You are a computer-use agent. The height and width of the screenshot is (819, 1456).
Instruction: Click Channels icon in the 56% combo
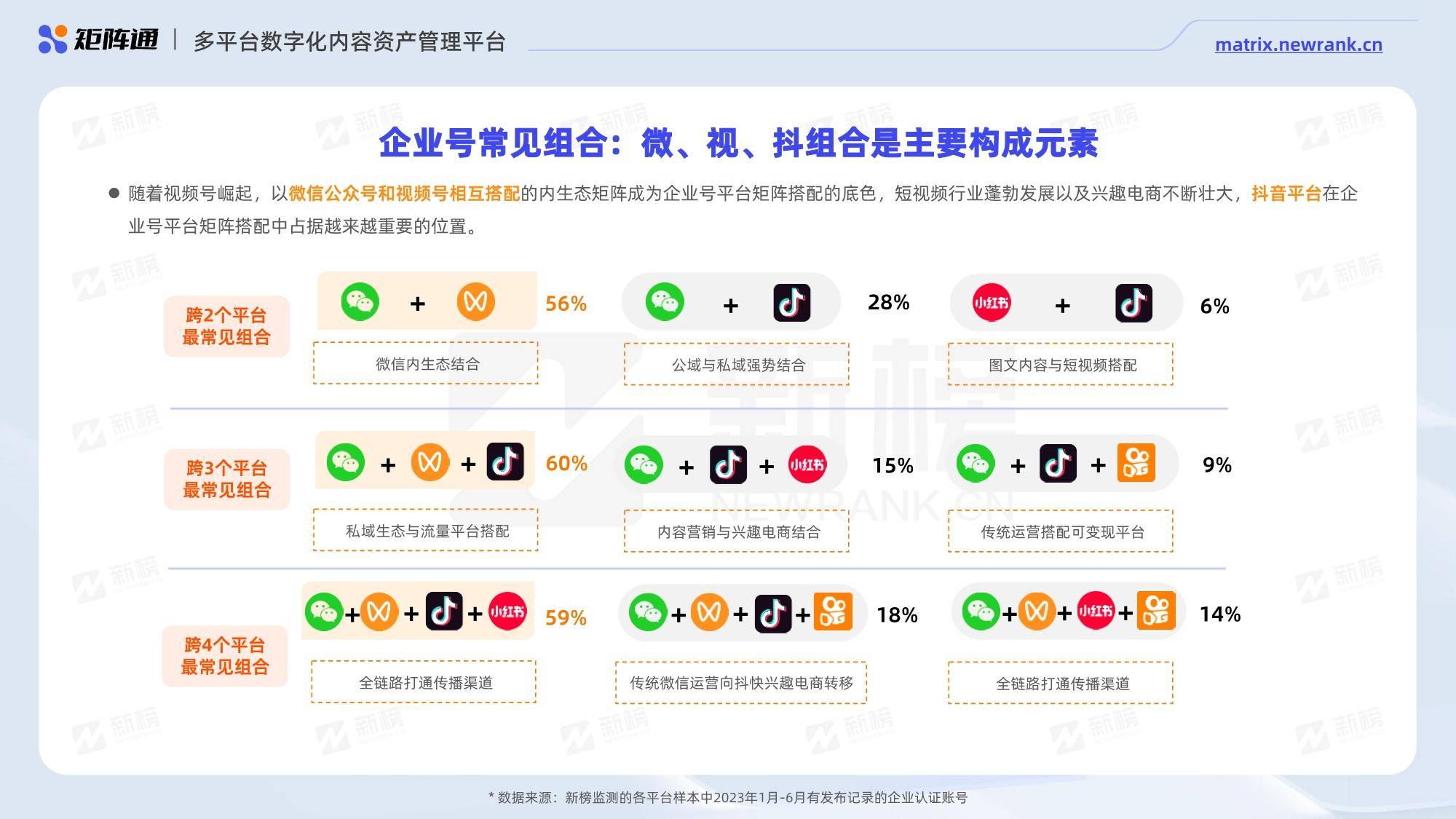pos(476,301)
